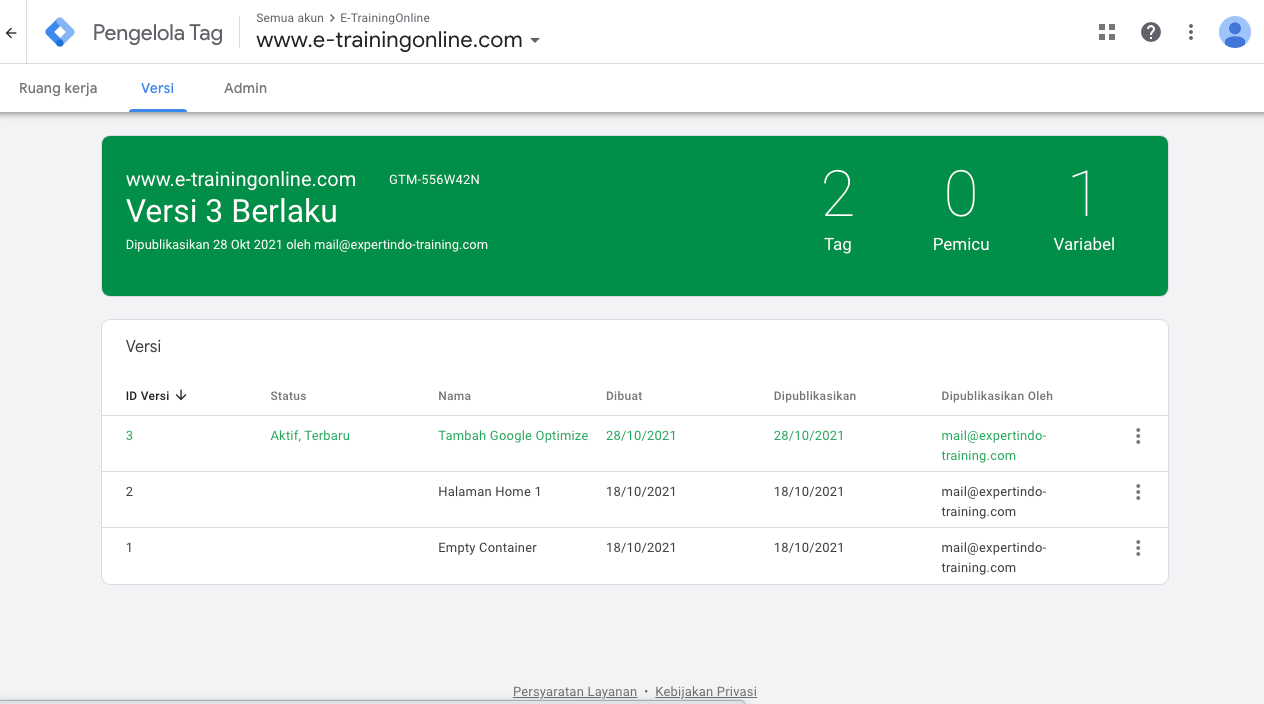This screenshot has width=1264, height=704.
Task: Click version ID 2 cell
Action: (x=129, y=492)
